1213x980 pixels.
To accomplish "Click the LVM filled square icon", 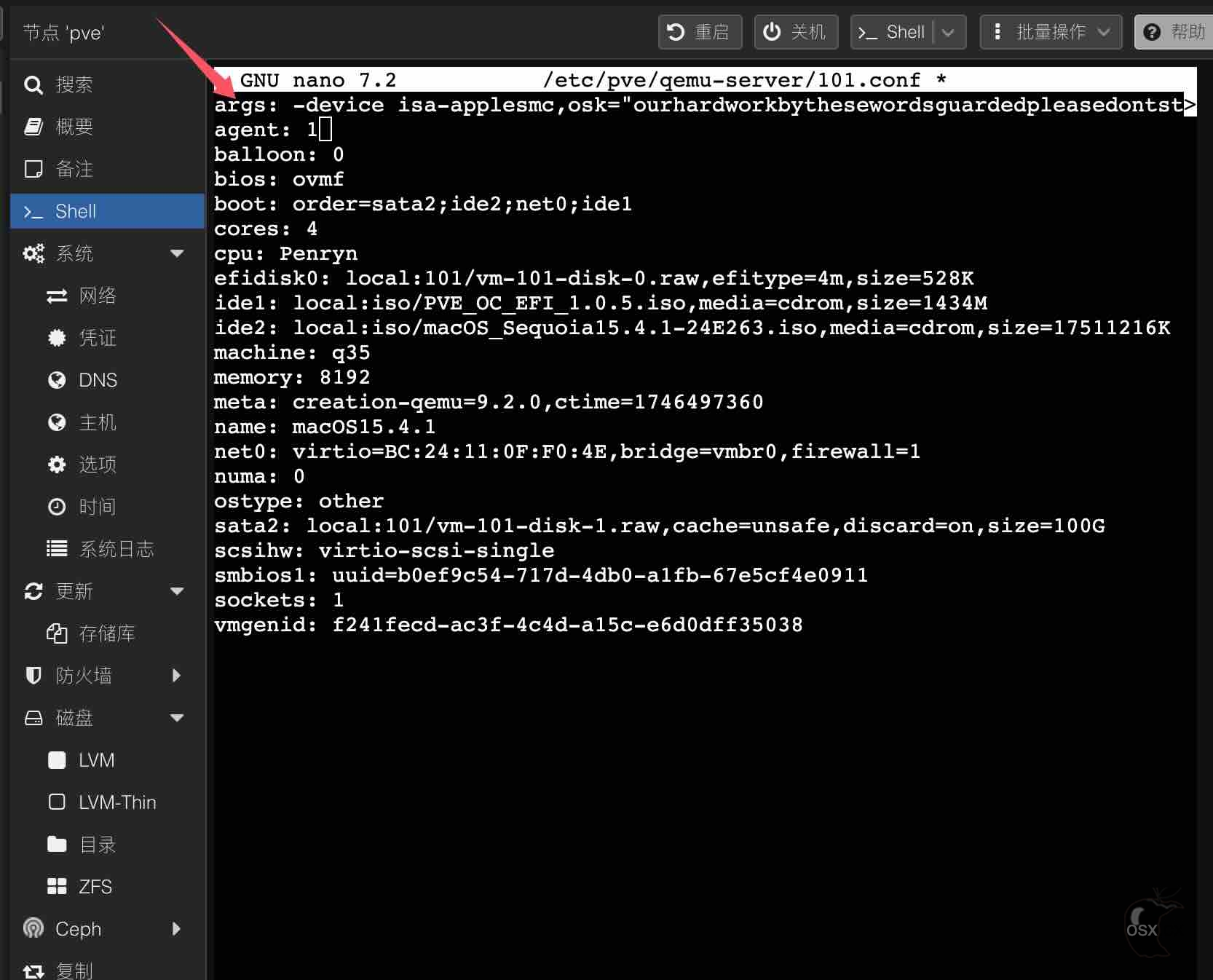I will coord(57,760).
